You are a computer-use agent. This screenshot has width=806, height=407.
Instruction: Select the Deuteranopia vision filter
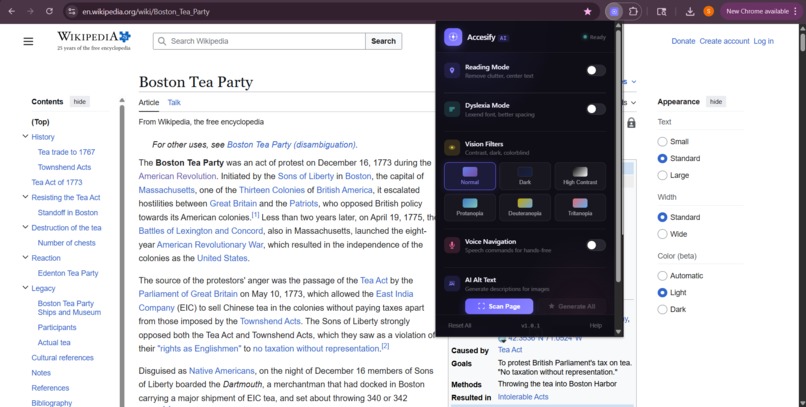click(x=525, y=207)
